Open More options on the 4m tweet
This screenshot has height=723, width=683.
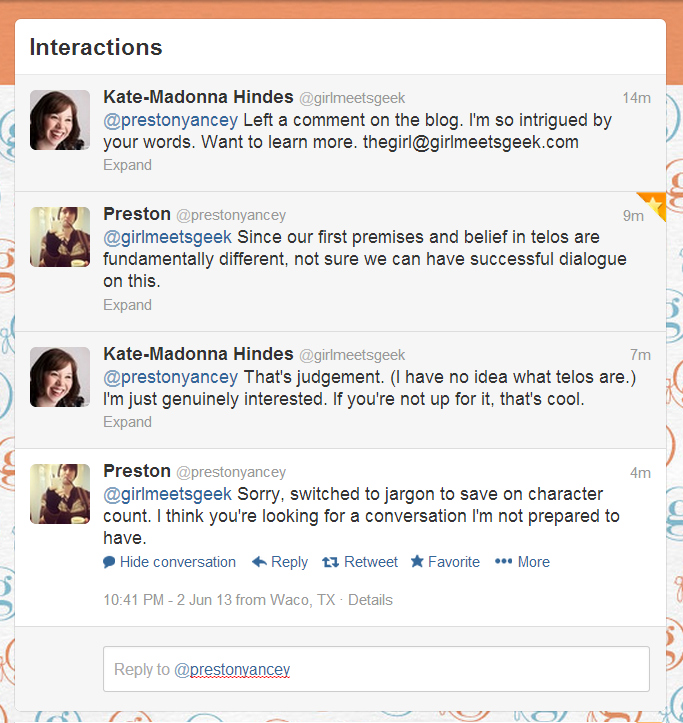coord(523,562)
